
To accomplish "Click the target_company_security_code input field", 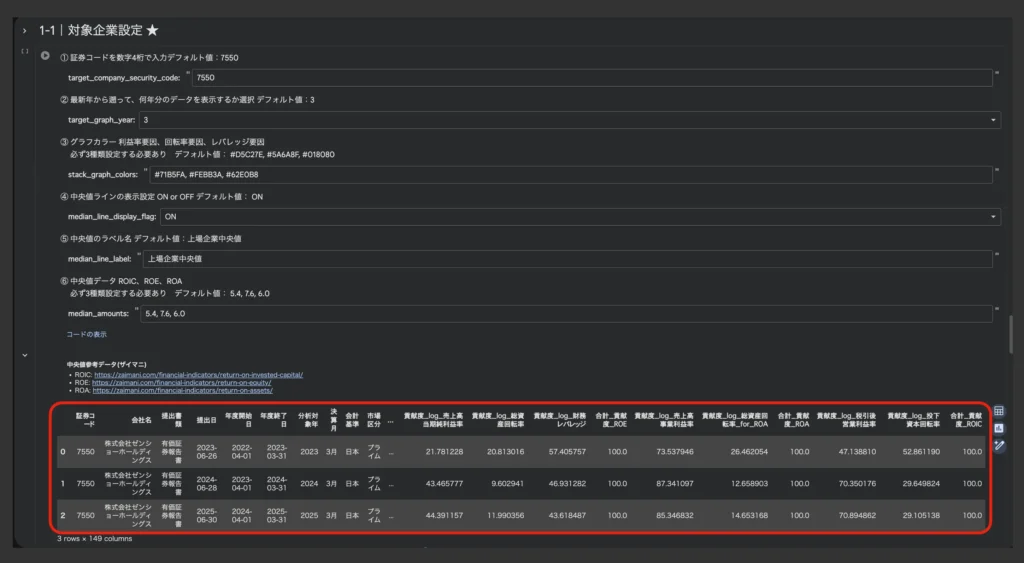I will [590, 77].
